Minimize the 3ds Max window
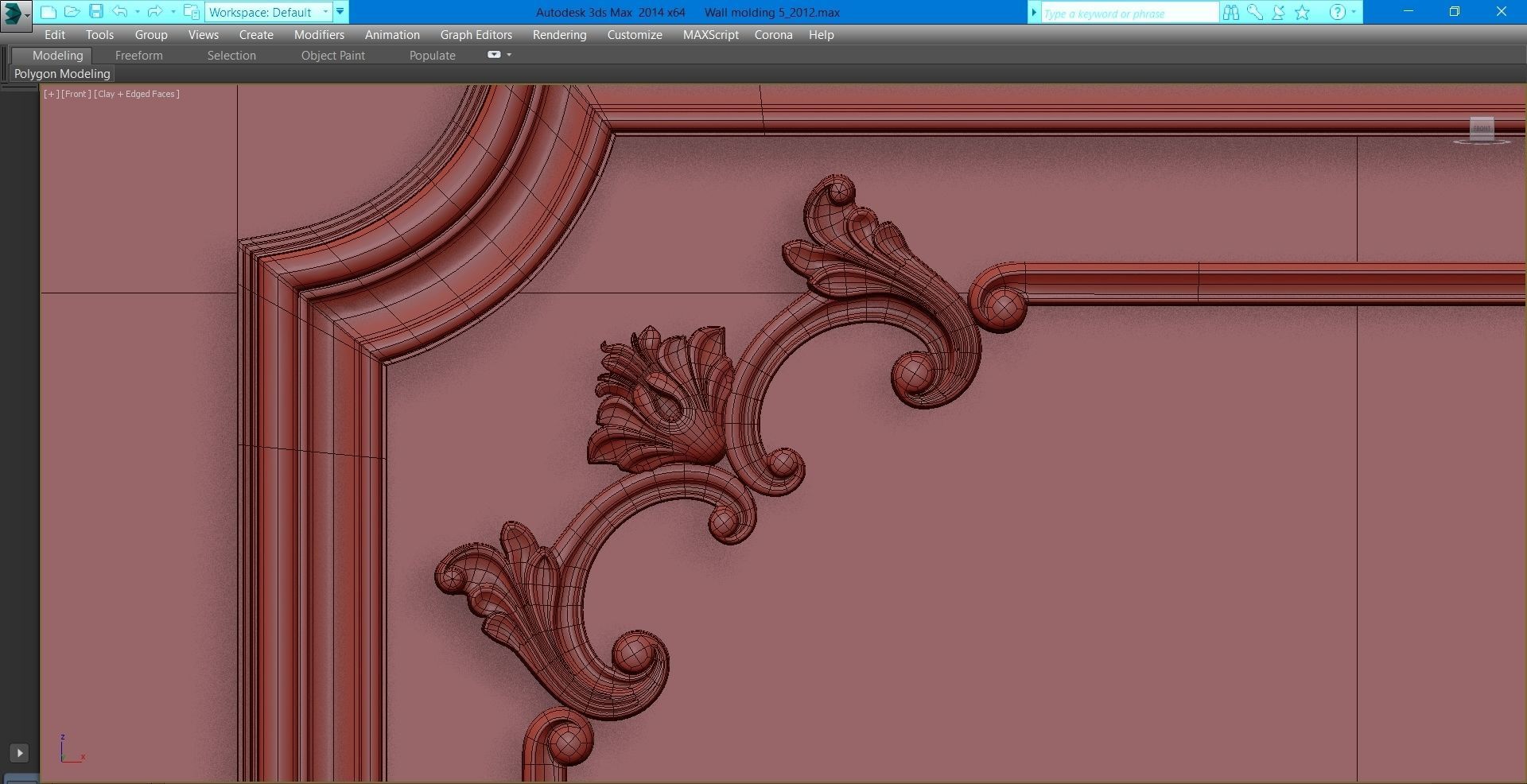 [1408, 12]
